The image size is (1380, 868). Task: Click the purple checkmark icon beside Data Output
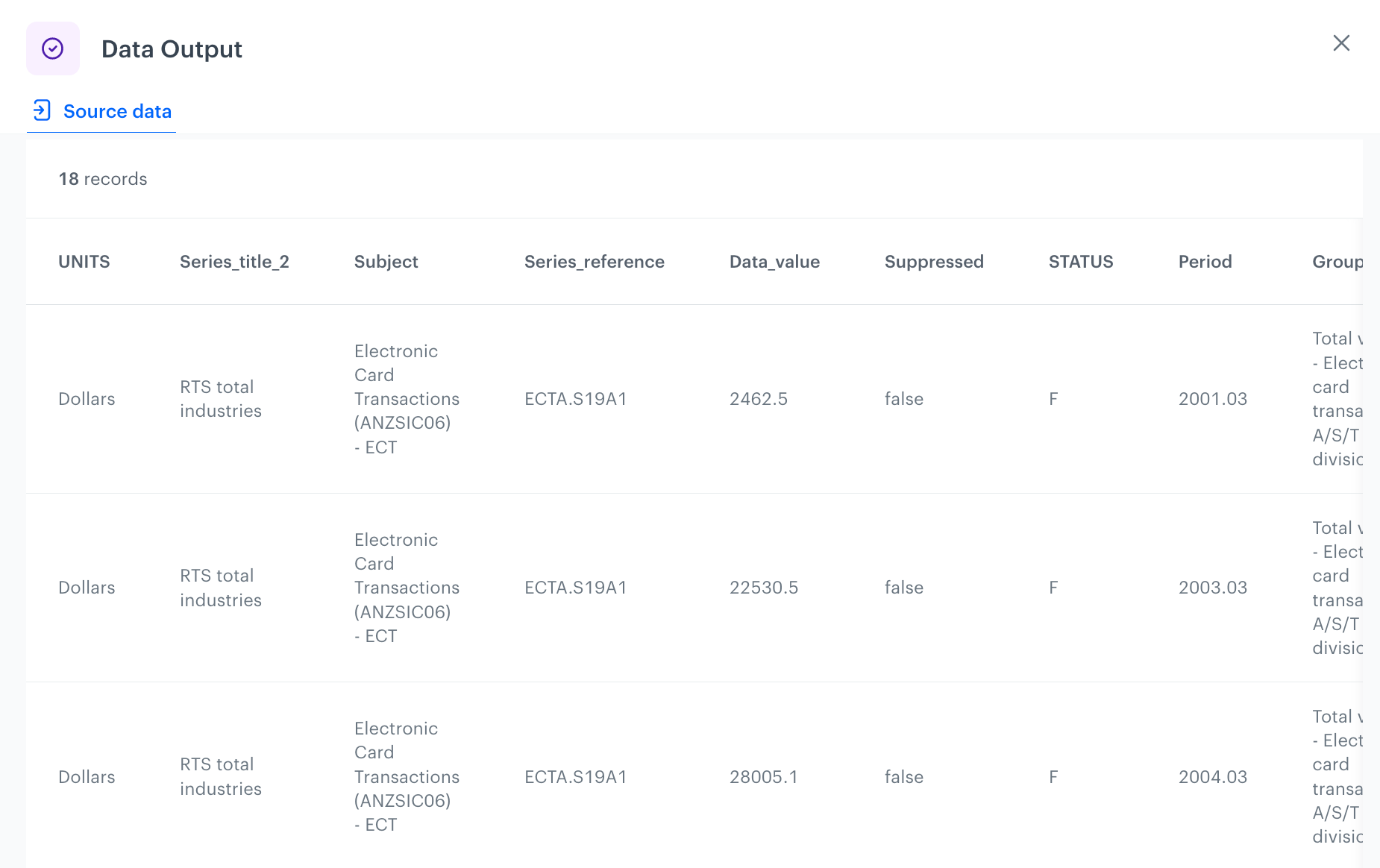coord(52,48)
